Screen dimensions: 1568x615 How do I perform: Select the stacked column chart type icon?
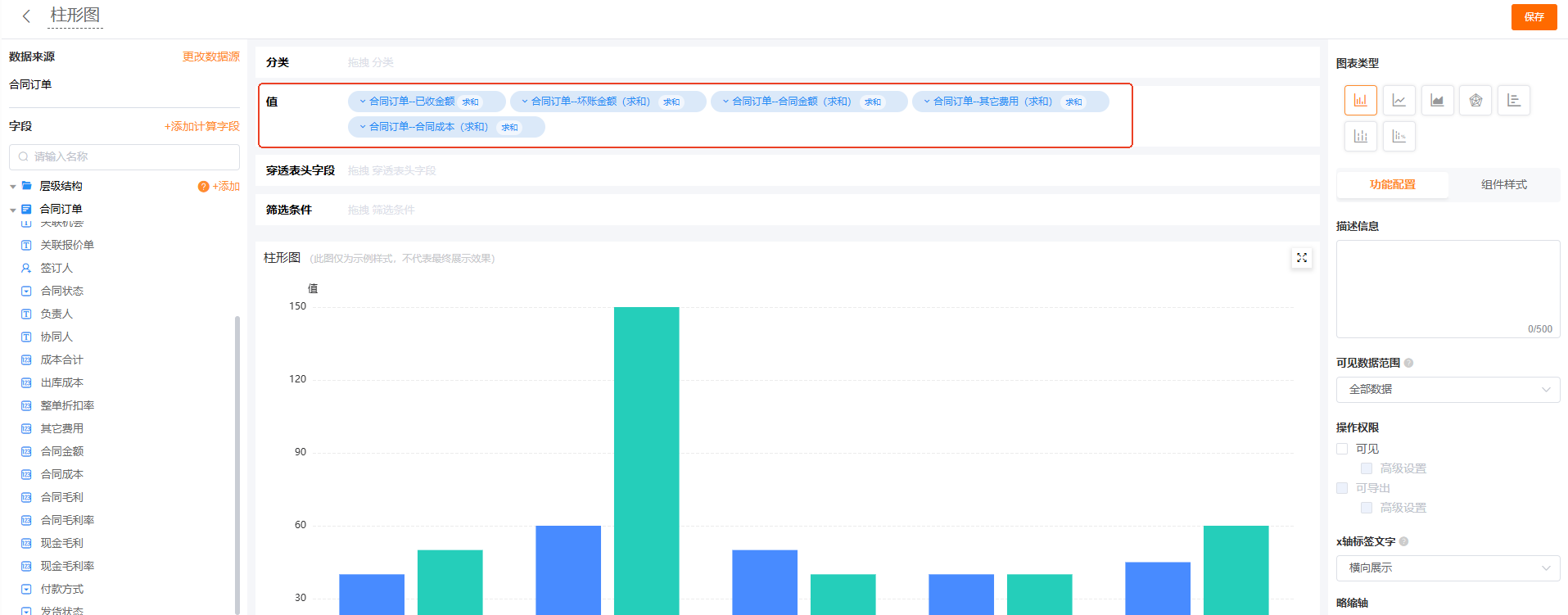pyautogui.click(x=1360, y=137)
